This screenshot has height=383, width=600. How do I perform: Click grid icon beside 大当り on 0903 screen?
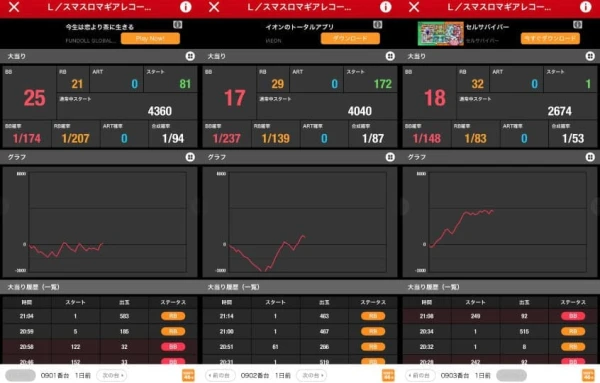click(x=590, y=56)
